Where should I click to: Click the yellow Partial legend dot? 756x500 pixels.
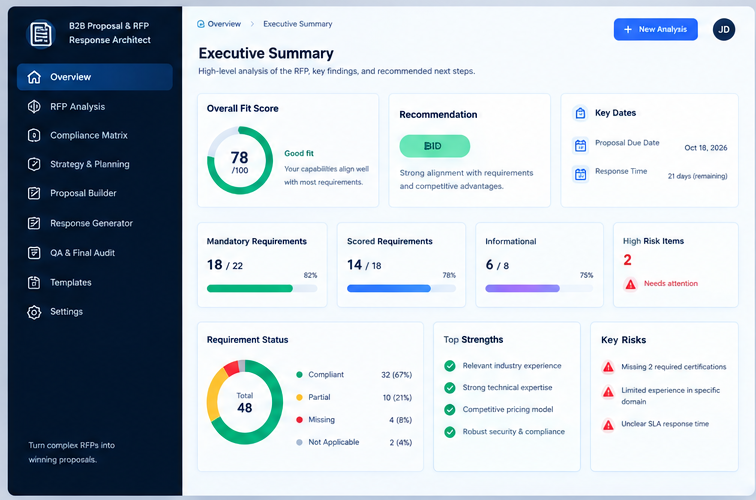[299, 397]
